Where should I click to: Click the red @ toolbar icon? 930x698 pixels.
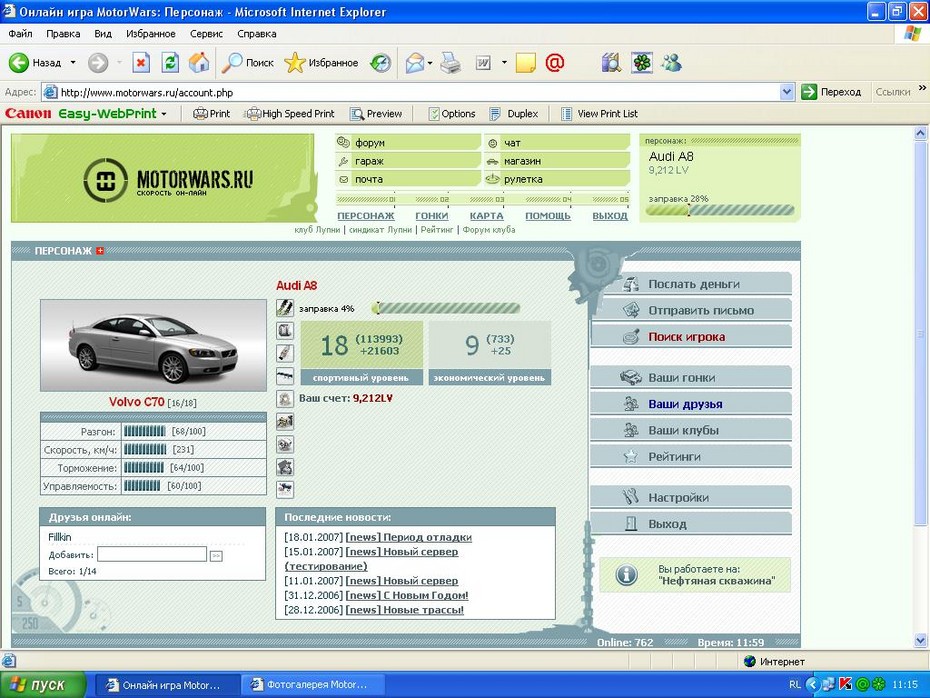pyautogui.click(x=555, y=63)
